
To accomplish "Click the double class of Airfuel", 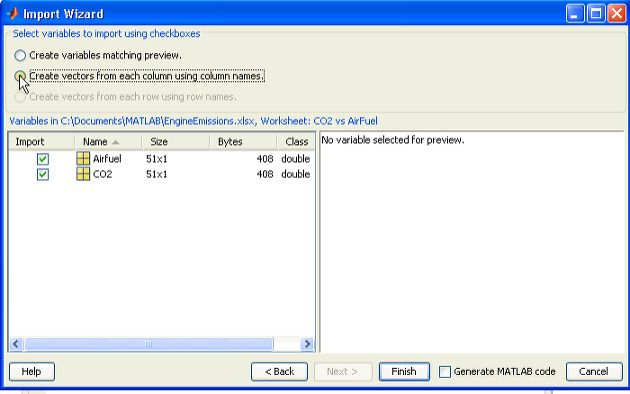I will pos(296,159).
